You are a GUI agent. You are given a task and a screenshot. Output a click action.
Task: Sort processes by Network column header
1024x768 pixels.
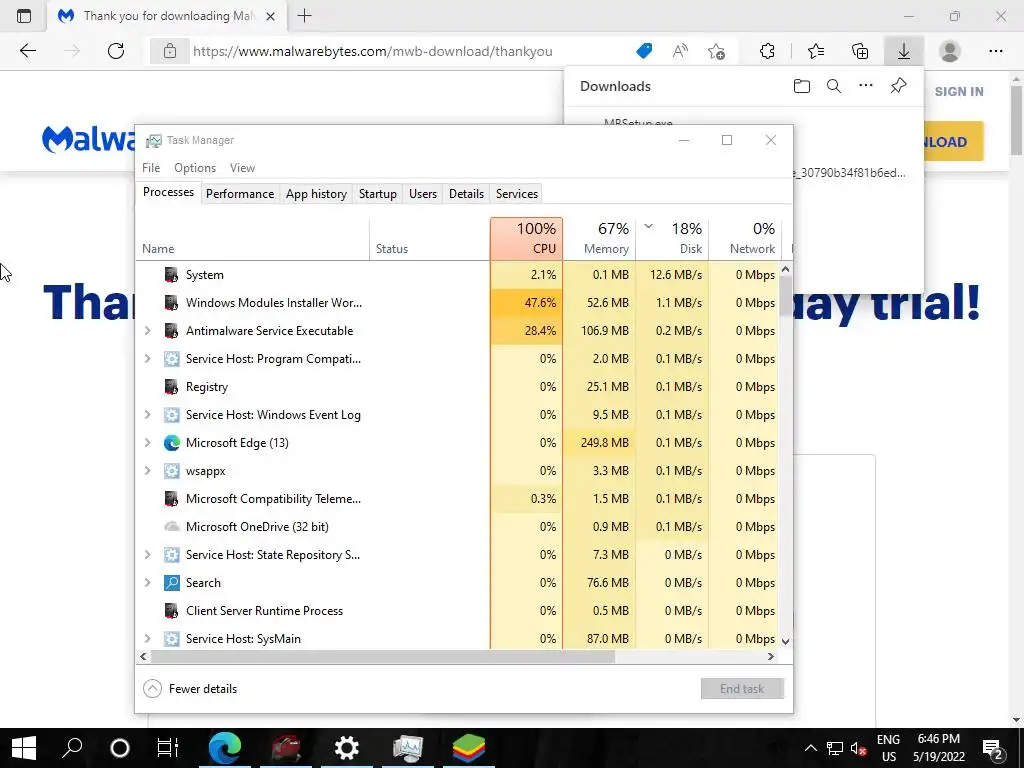click(746, 238)
